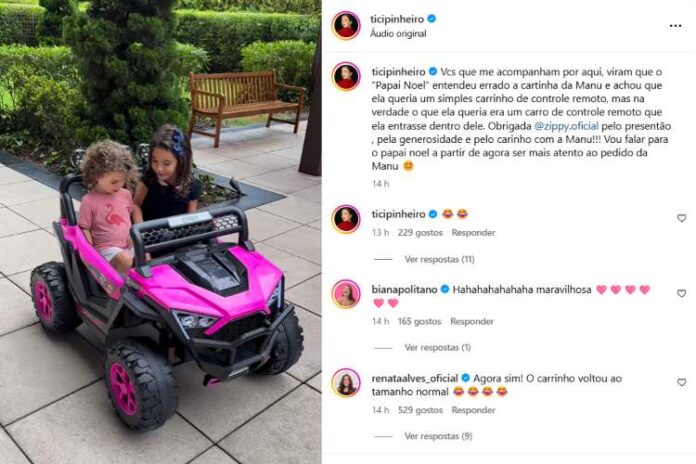Expand Ver respostas (11) replies
The image size is (696, 464).
[x=439, y=259]
